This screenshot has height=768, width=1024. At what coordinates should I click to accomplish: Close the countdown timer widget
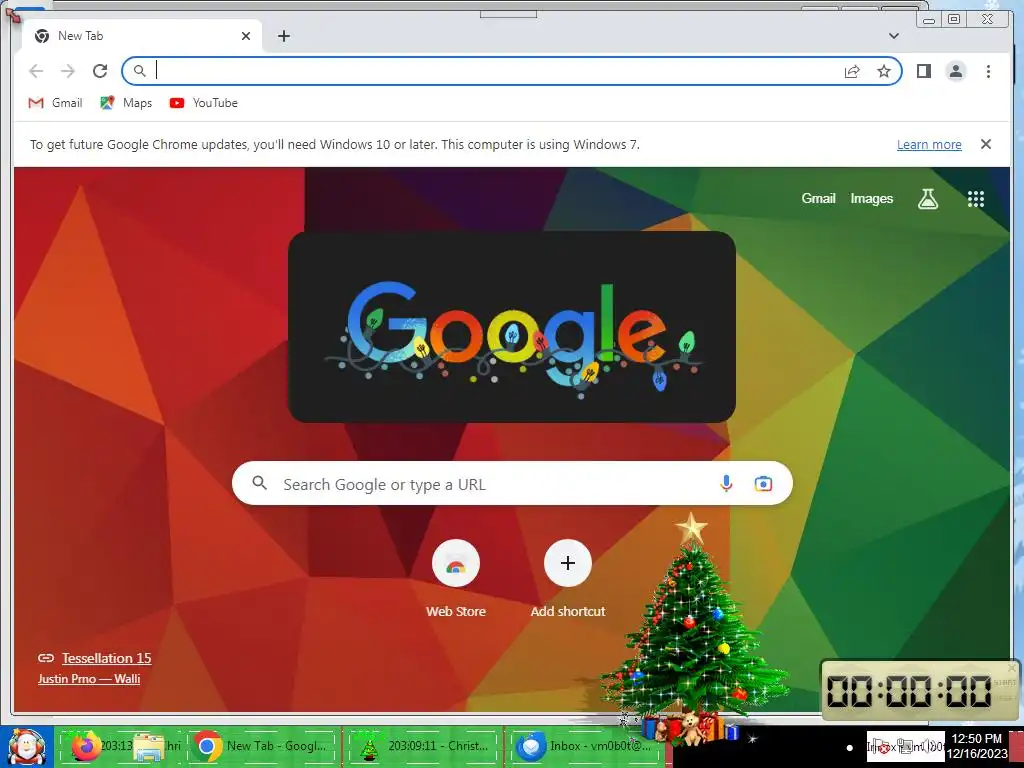click(x=1012, y=668)
